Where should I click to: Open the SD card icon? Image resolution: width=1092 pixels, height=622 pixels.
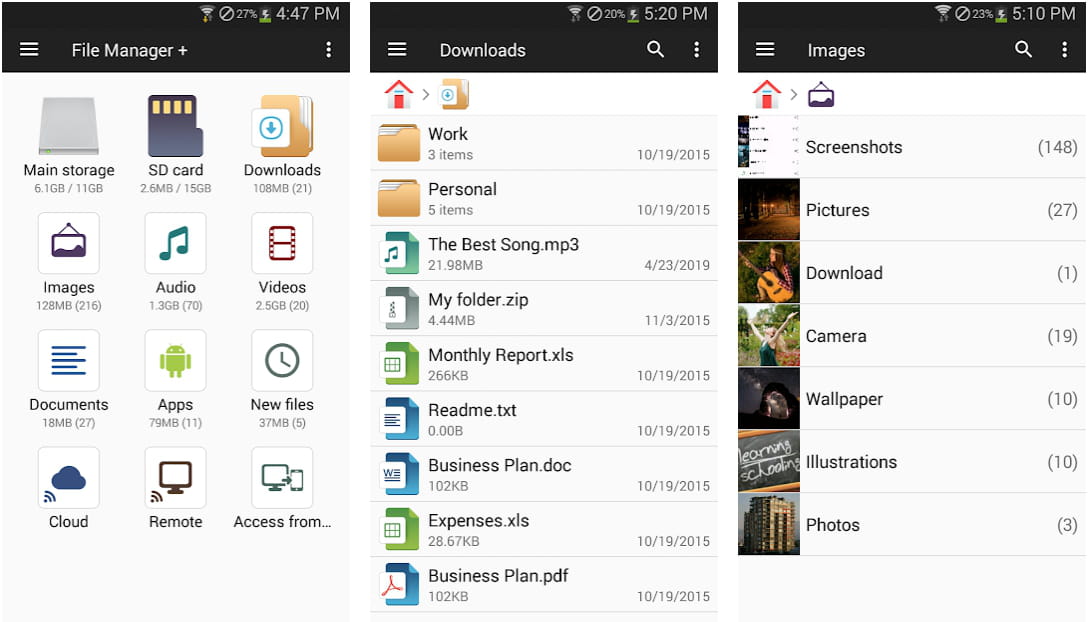175,126
